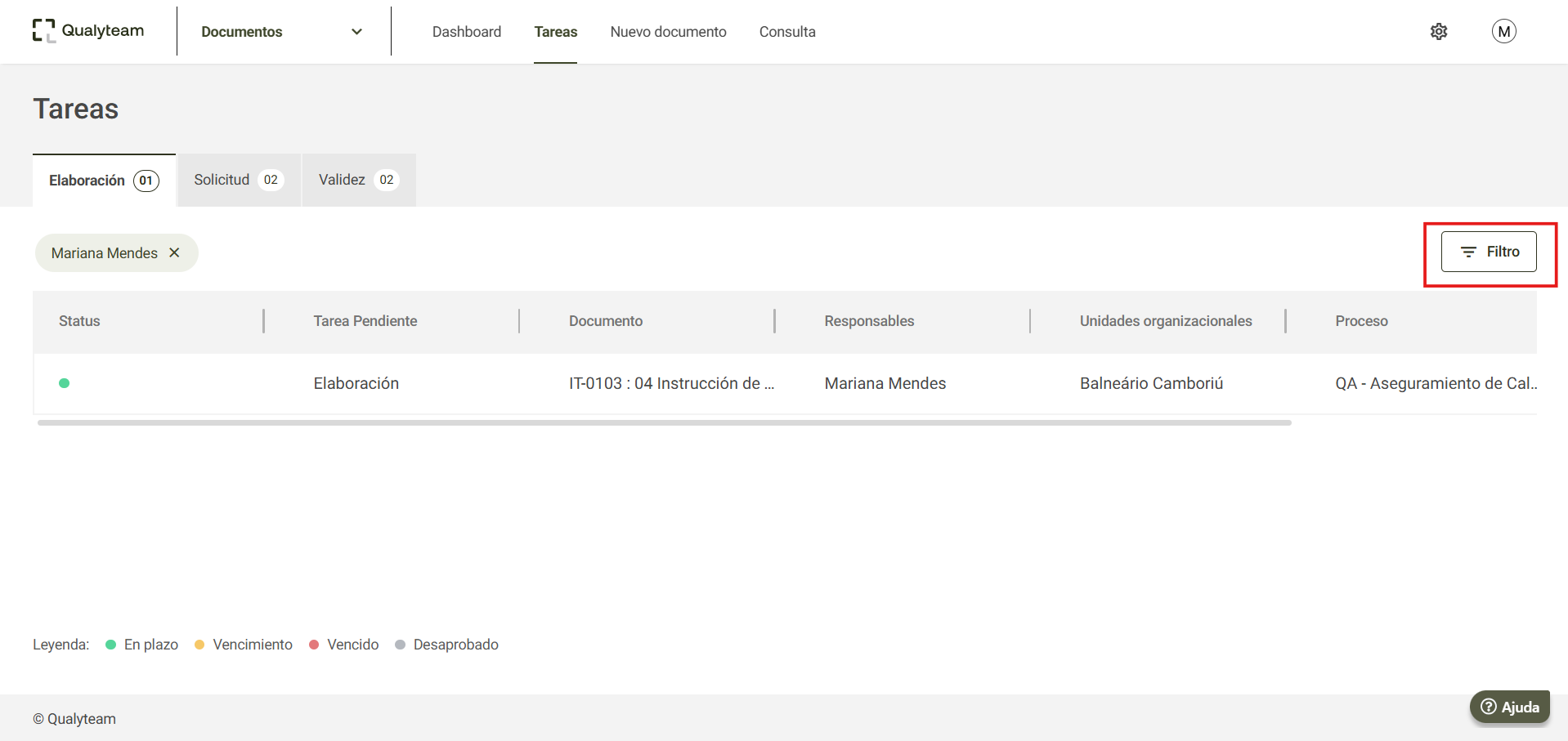Open the user profile avatar M
1568x741 pixels.
pyautogui.click(x=1503, y=31)
